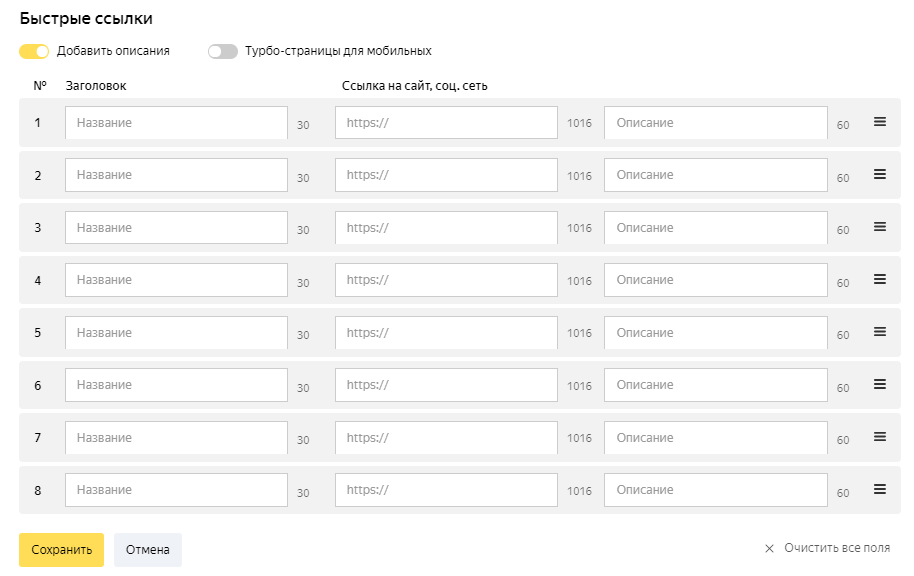Click the "Описание" field in row 8
Viewport: 914px width, 576px height.
(716, 490)
